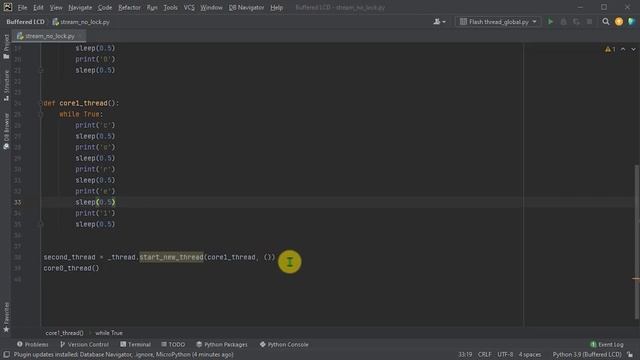Click line number 33 in gutter
640x360 pixels.
[x=18, y=202]
